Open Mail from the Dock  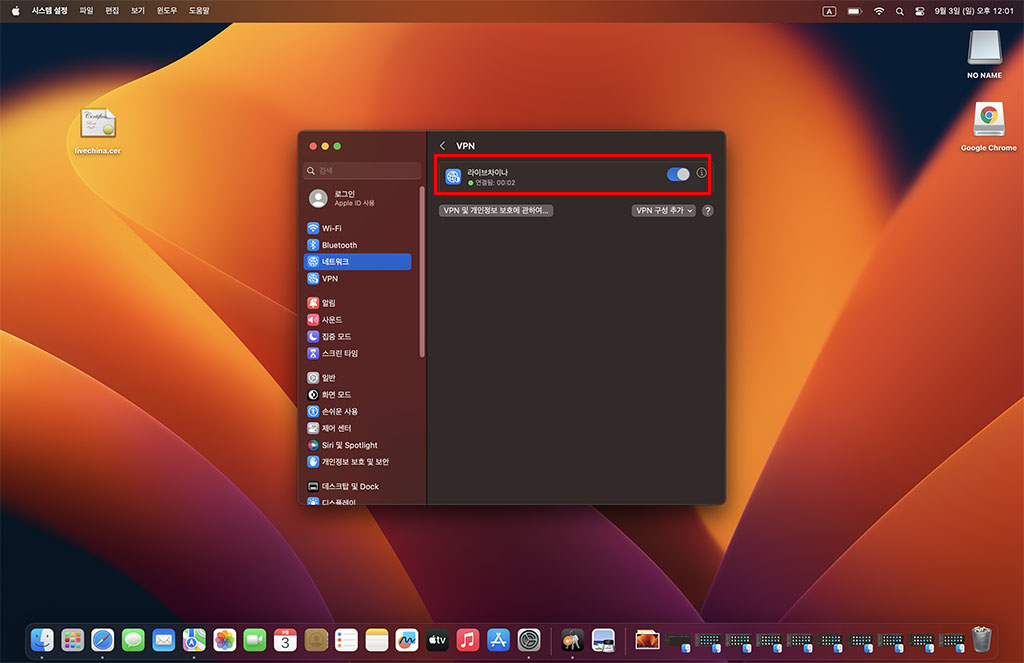[x=163, y=640]
